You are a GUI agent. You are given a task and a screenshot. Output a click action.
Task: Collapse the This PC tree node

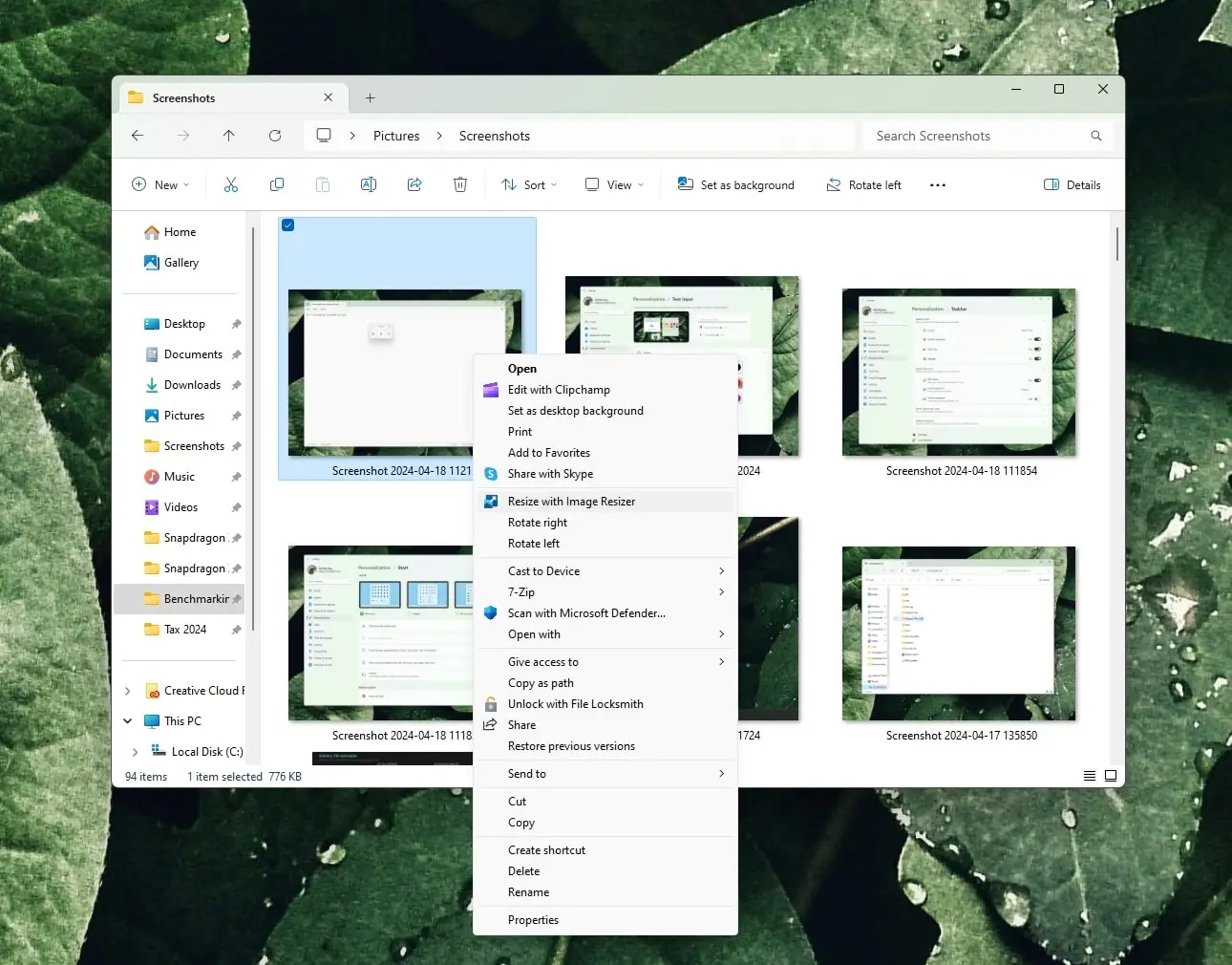[x=128, y=721]
